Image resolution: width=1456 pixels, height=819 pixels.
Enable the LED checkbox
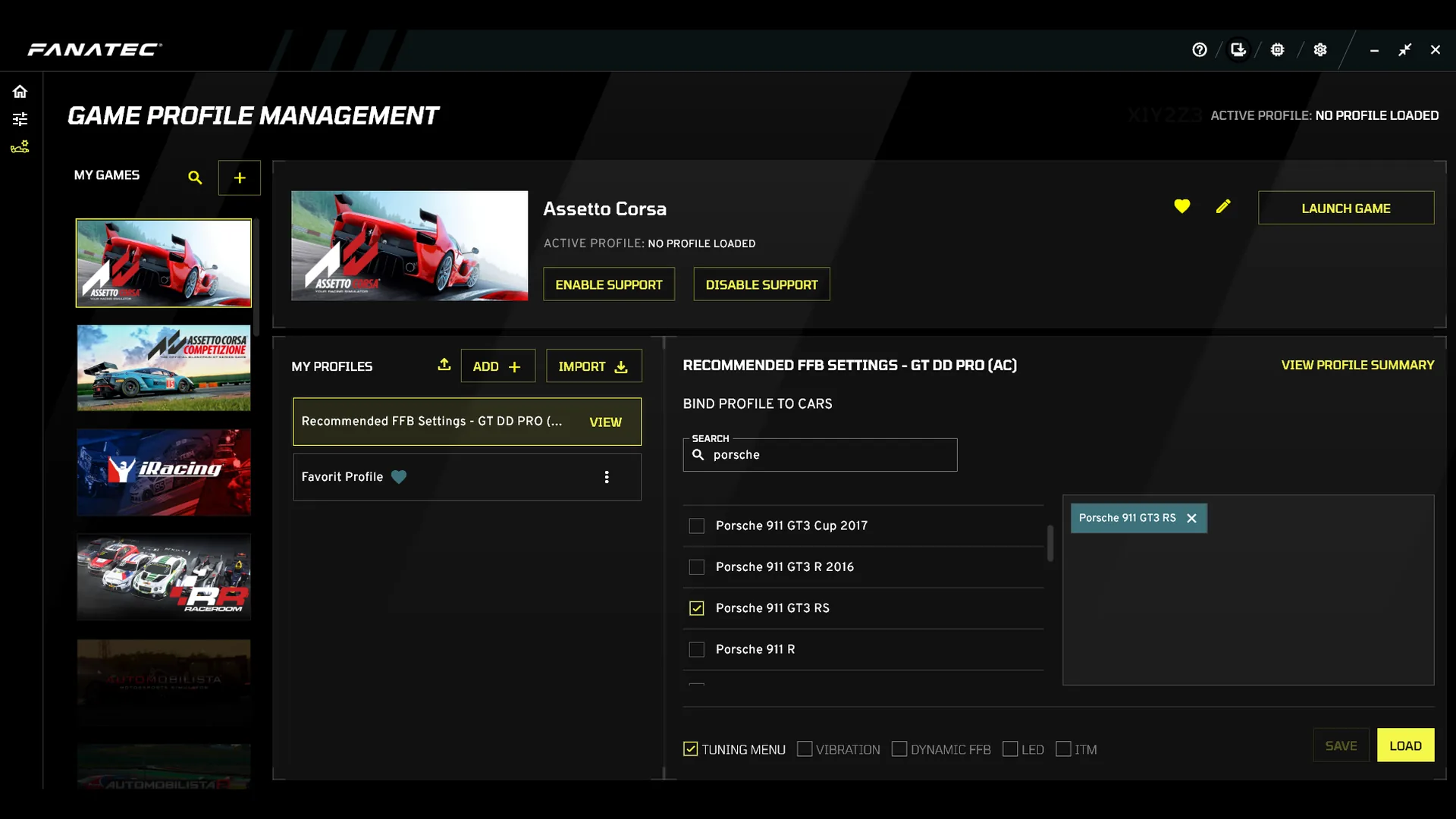point(1010,749)
